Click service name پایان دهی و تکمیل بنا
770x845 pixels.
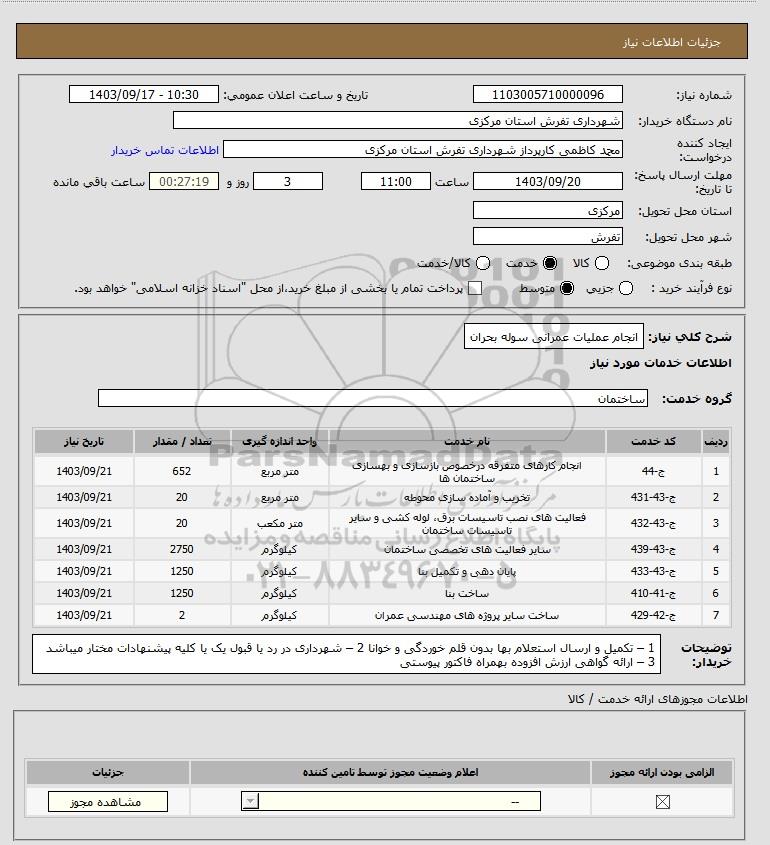467,572
